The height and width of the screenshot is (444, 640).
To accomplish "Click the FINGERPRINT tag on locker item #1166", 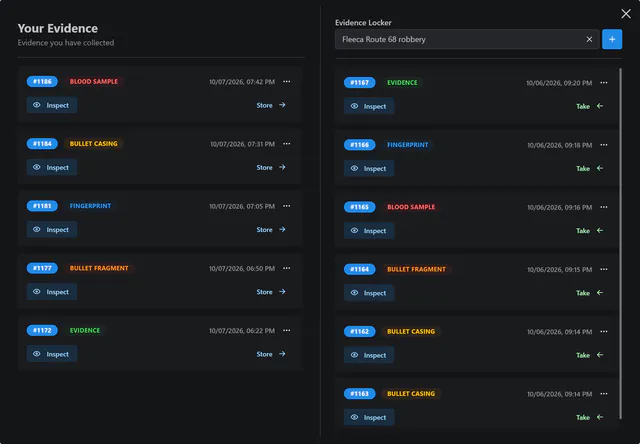I will (408, 144).
